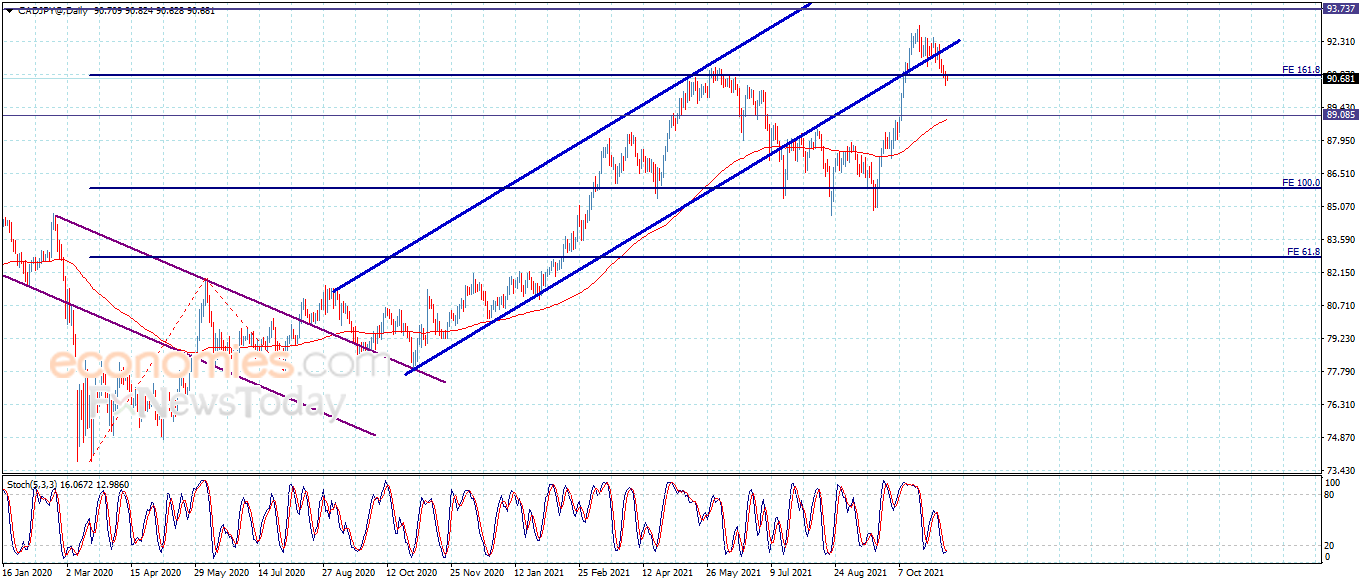Click the 25 Nov 2020 date label
Viewport: 1362px width, 584px height.
[477, 573]
